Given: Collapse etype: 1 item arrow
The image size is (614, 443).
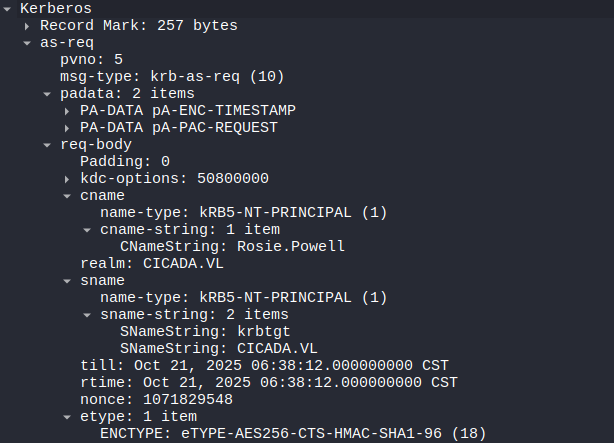Looking at the screenshot, I should point(67,417).
